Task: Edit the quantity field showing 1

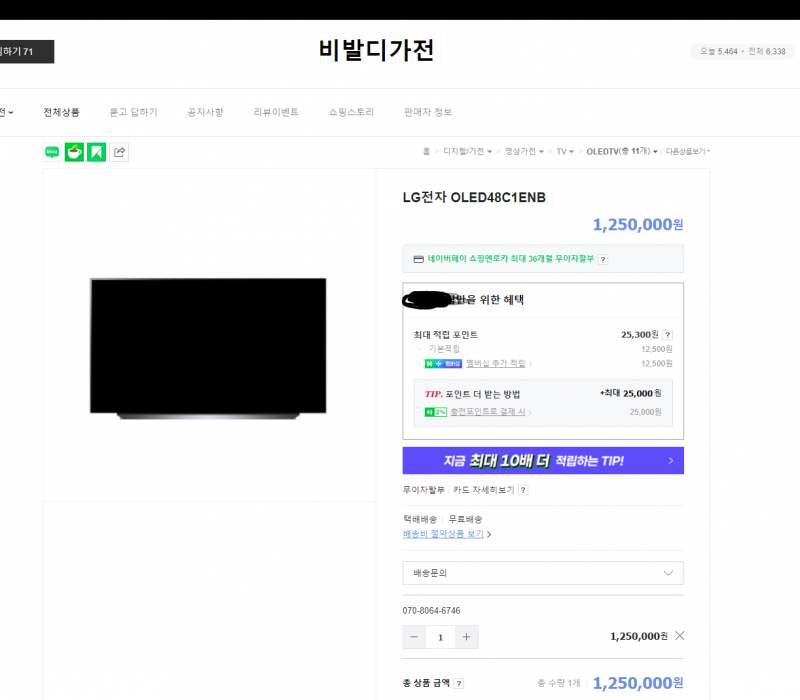Action: click(x=440, y=637)
